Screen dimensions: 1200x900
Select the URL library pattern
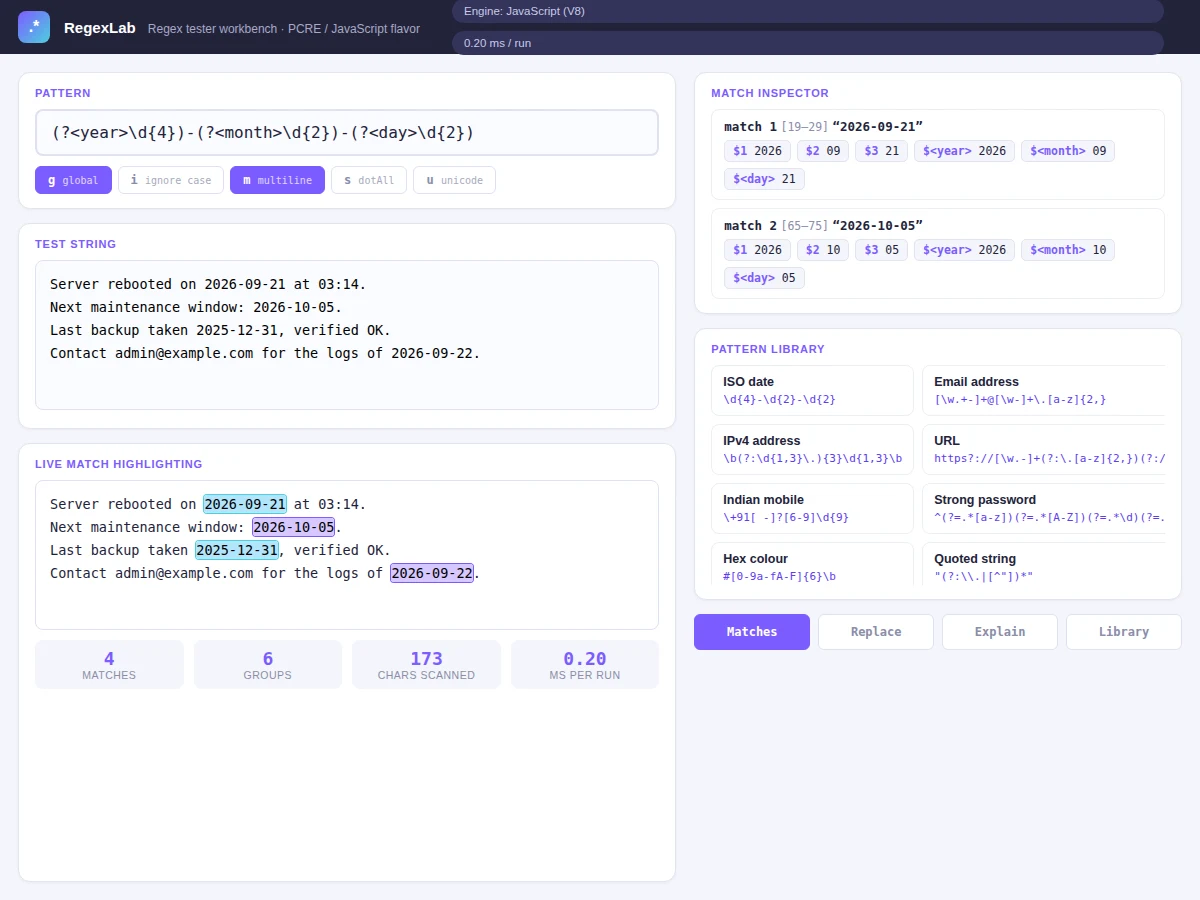1044,449
